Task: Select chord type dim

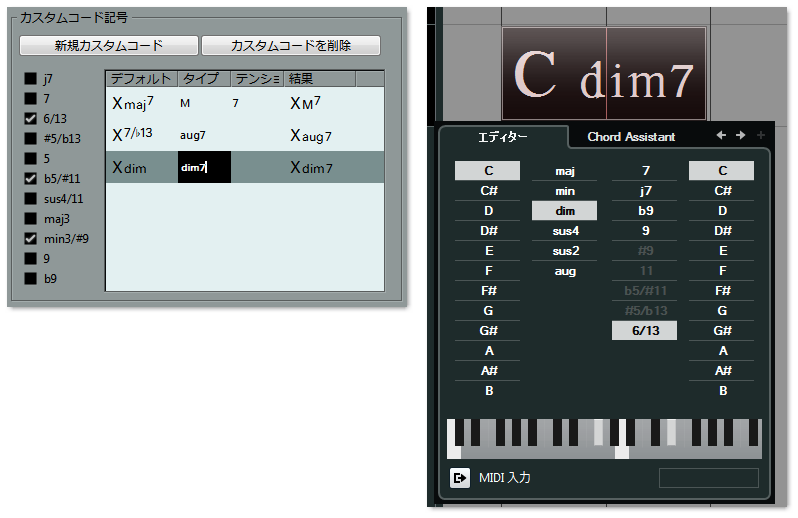Action: click(x=564, y=211)
